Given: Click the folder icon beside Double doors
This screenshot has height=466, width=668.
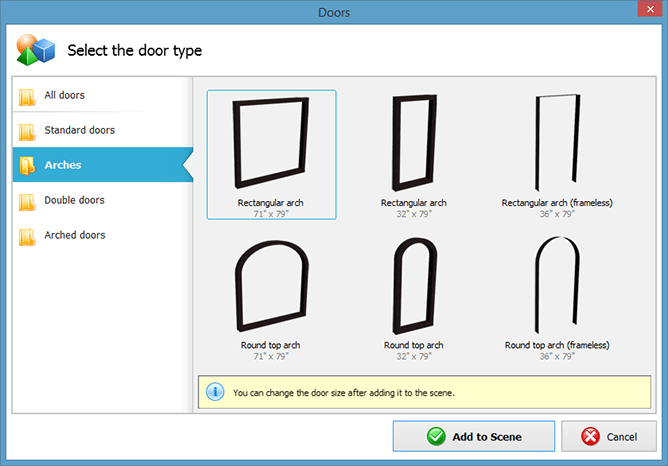Looking at the screenshot, I should (27, 202).
